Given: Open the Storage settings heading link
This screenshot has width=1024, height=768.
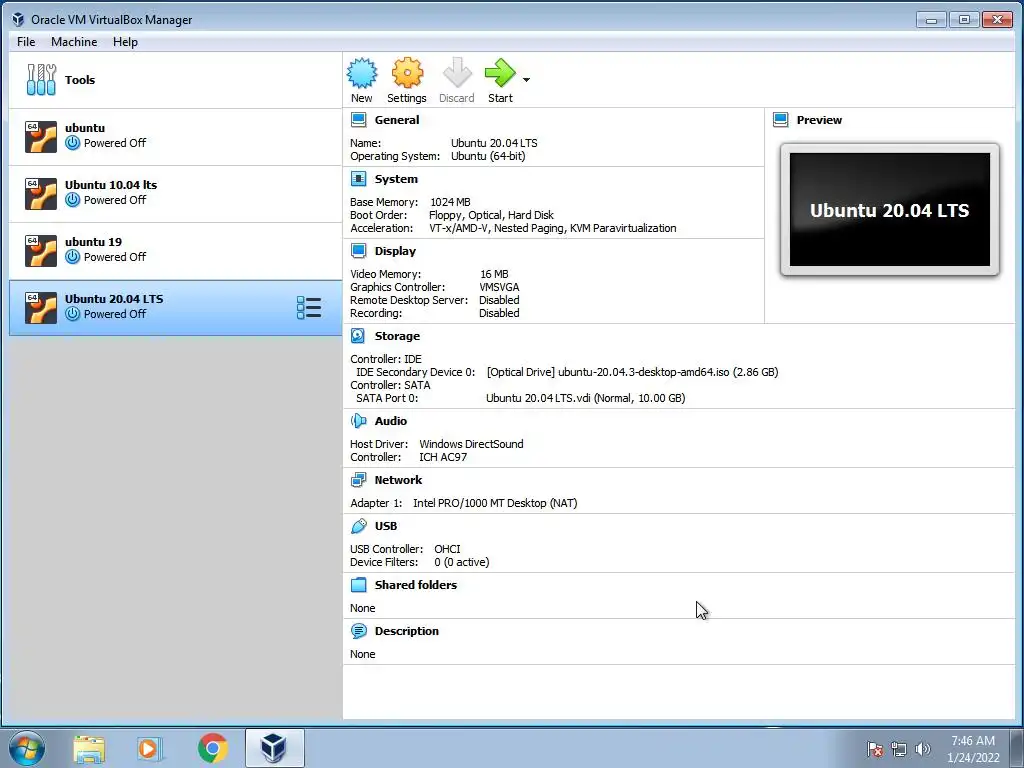Looking at the screenshot, I should [x=397, y=336].
